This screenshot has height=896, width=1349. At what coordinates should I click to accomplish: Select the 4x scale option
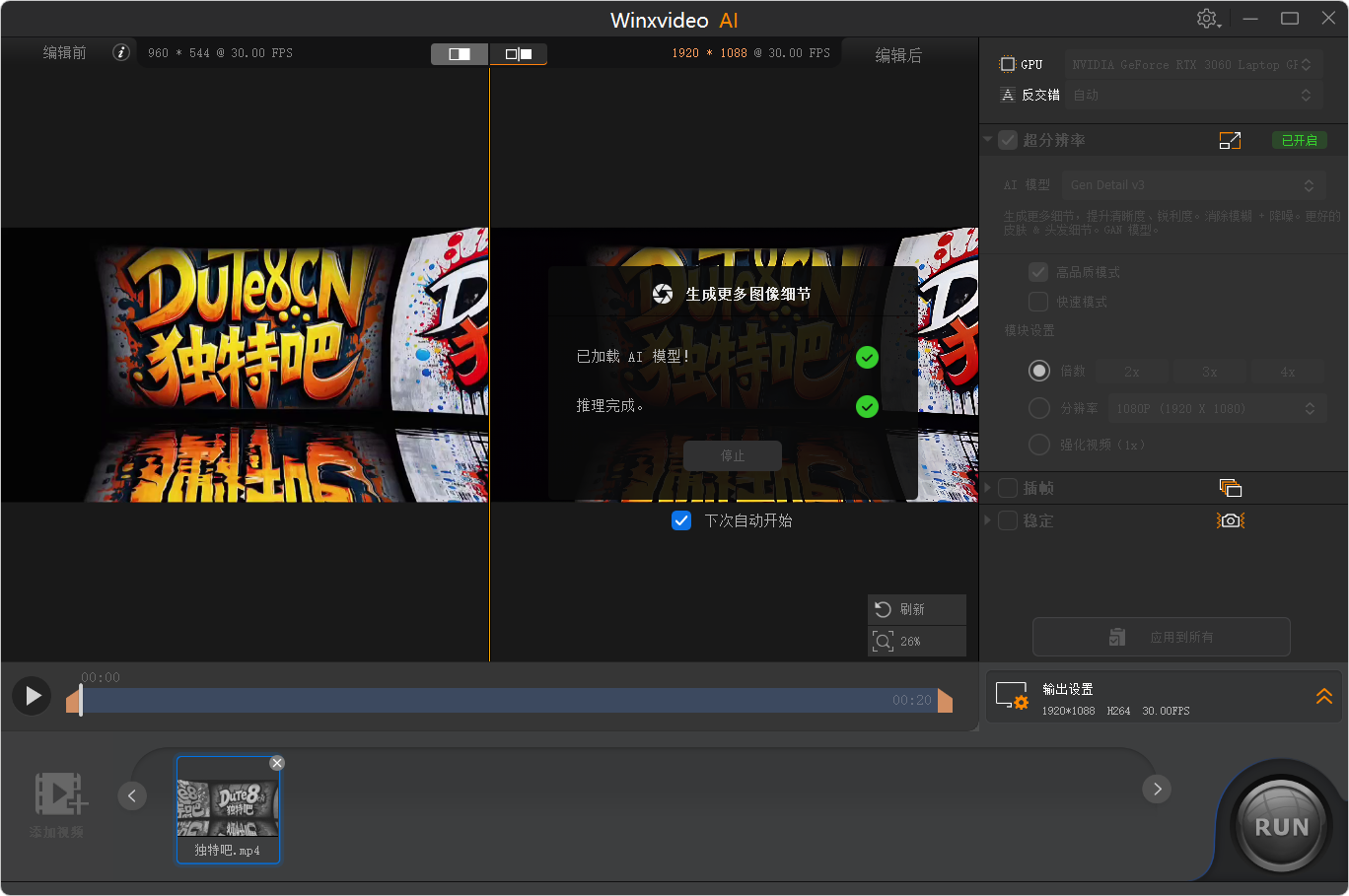(x=1287, y=372)
